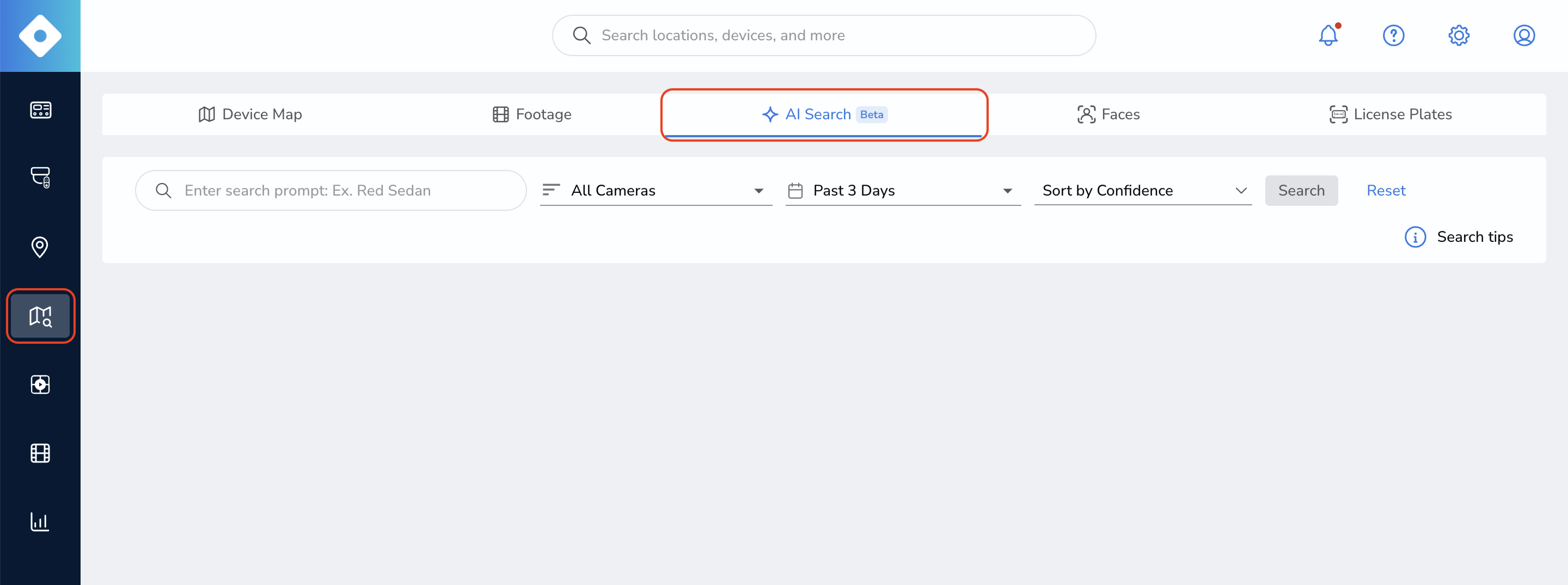The width and height of the screenshot is (1568, 585).
Task: Open the devices icon in sidebar
Action: 40,177
